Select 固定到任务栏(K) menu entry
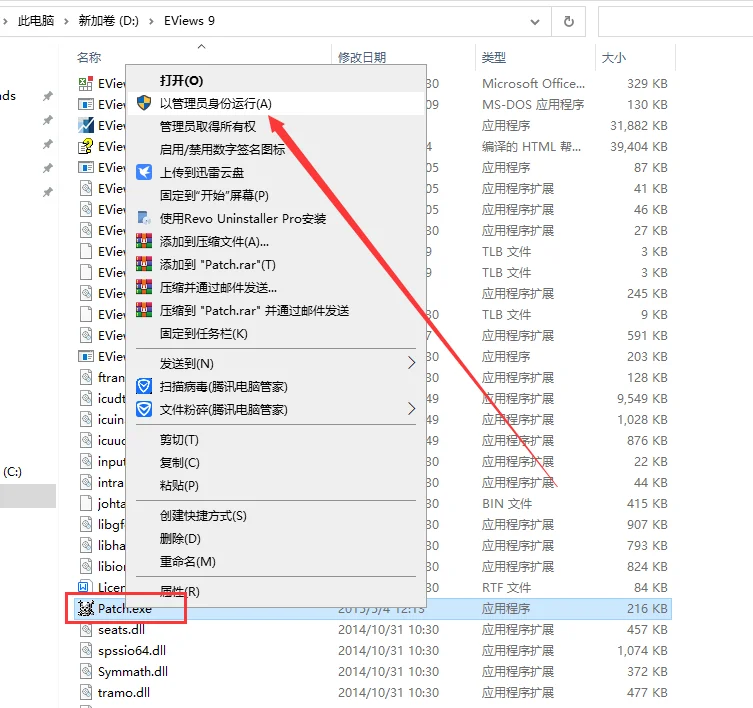Viewport: 753px width, 708px height. click(x=203, y=333)
